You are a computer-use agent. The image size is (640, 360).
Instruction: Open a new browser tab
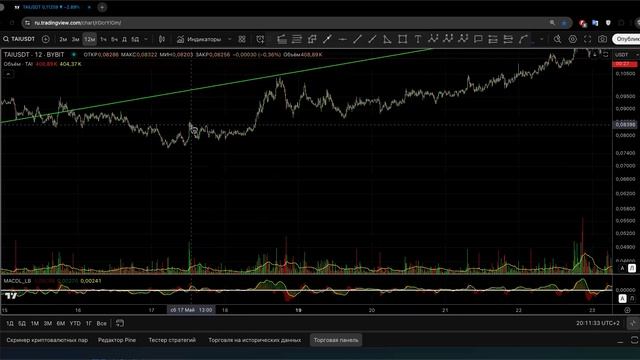point(102,7)
